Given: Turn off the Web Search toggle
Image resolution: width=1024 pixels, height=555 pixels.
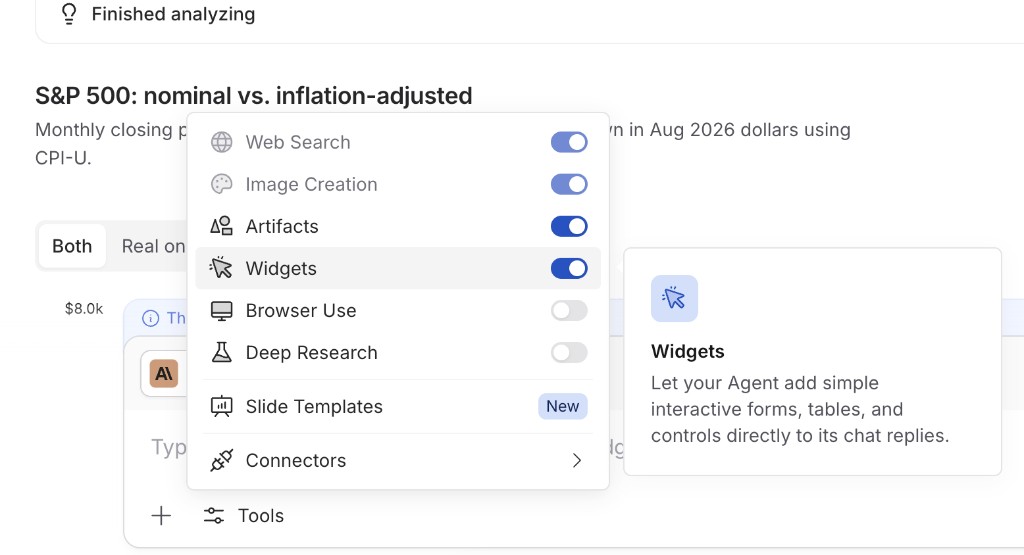Looking at the screenshot, I should pyautogui.click(x=569, y=142).
